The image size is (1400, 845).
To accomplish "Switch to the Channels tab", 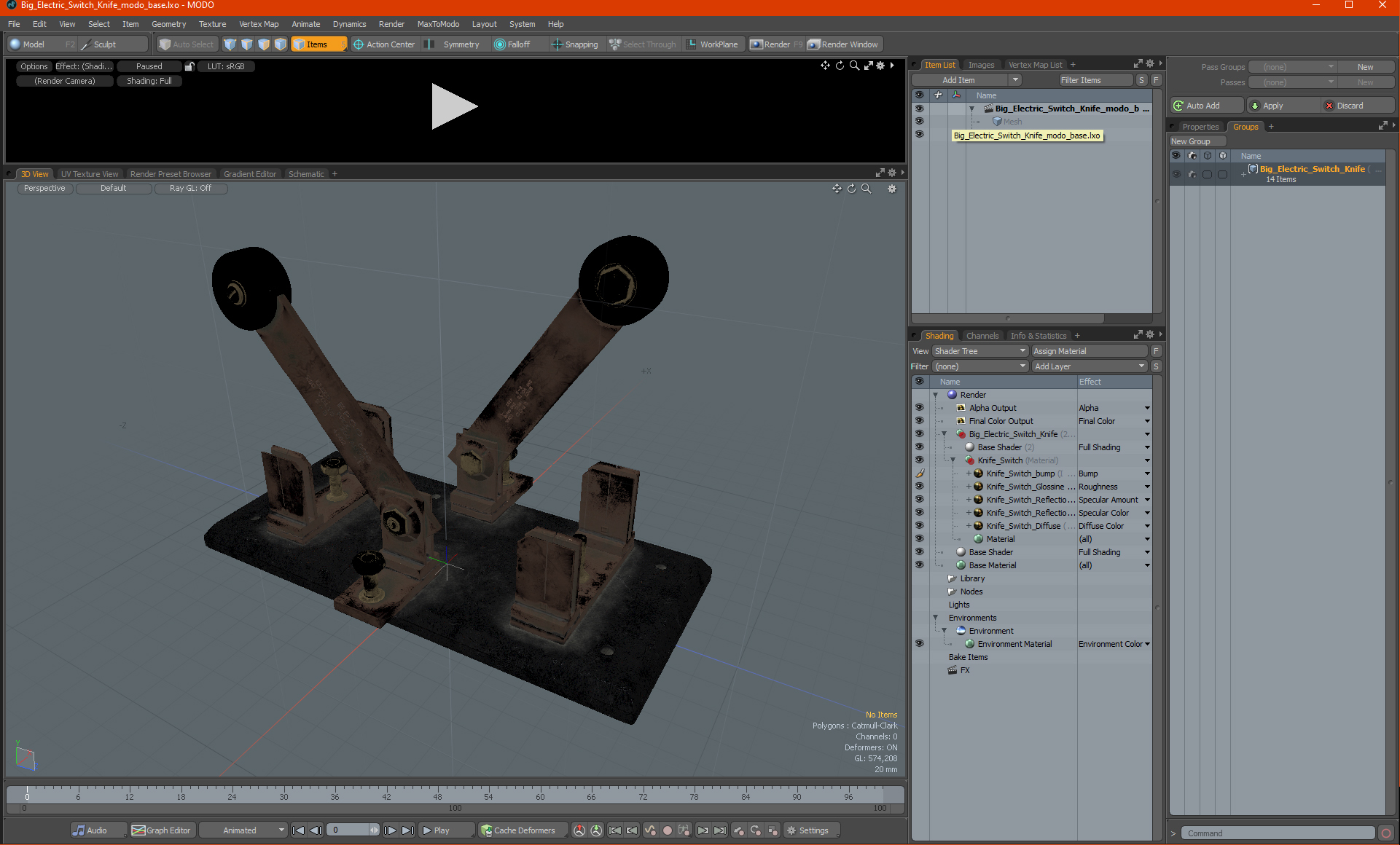I will (982, 336).
